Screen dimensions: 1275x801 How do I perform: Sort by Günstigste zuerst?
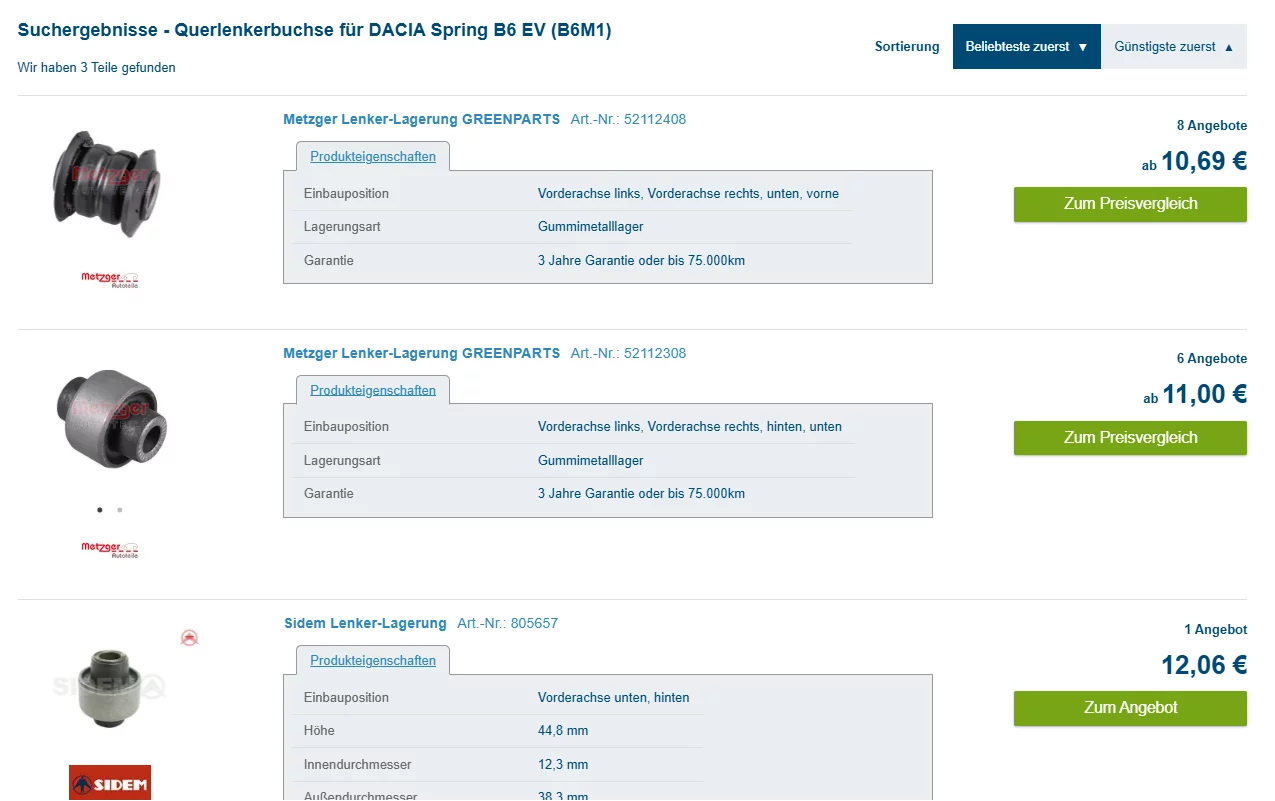[x=1173, y=47]
